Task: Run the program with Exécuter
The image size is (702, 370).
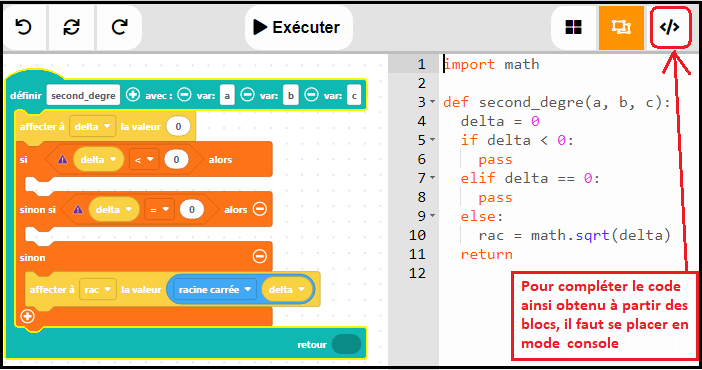Action: coord(299,27)
